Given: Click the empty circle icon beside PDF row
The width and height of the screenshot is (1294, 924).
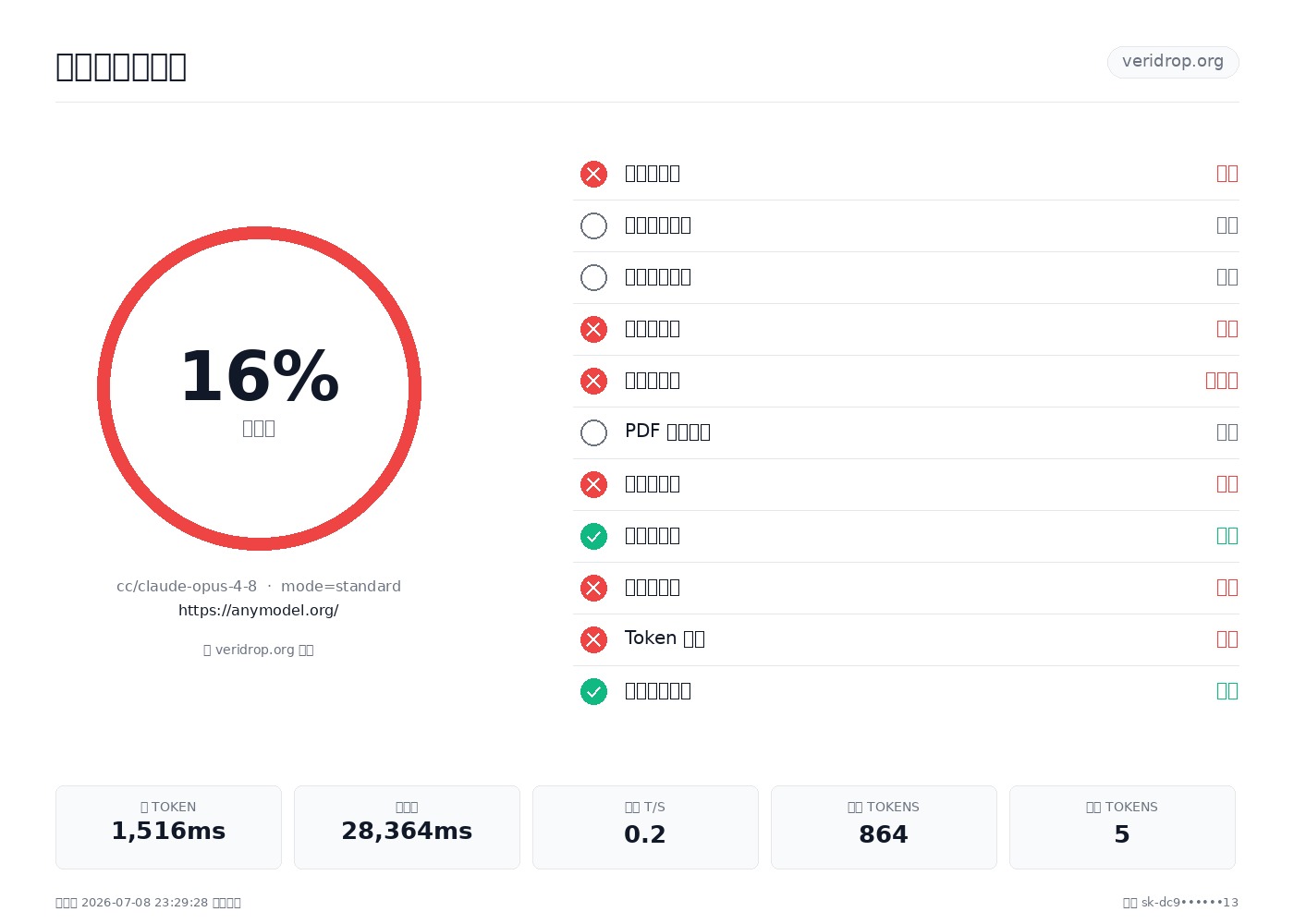Looking at the screenshot, I should 593,432.
